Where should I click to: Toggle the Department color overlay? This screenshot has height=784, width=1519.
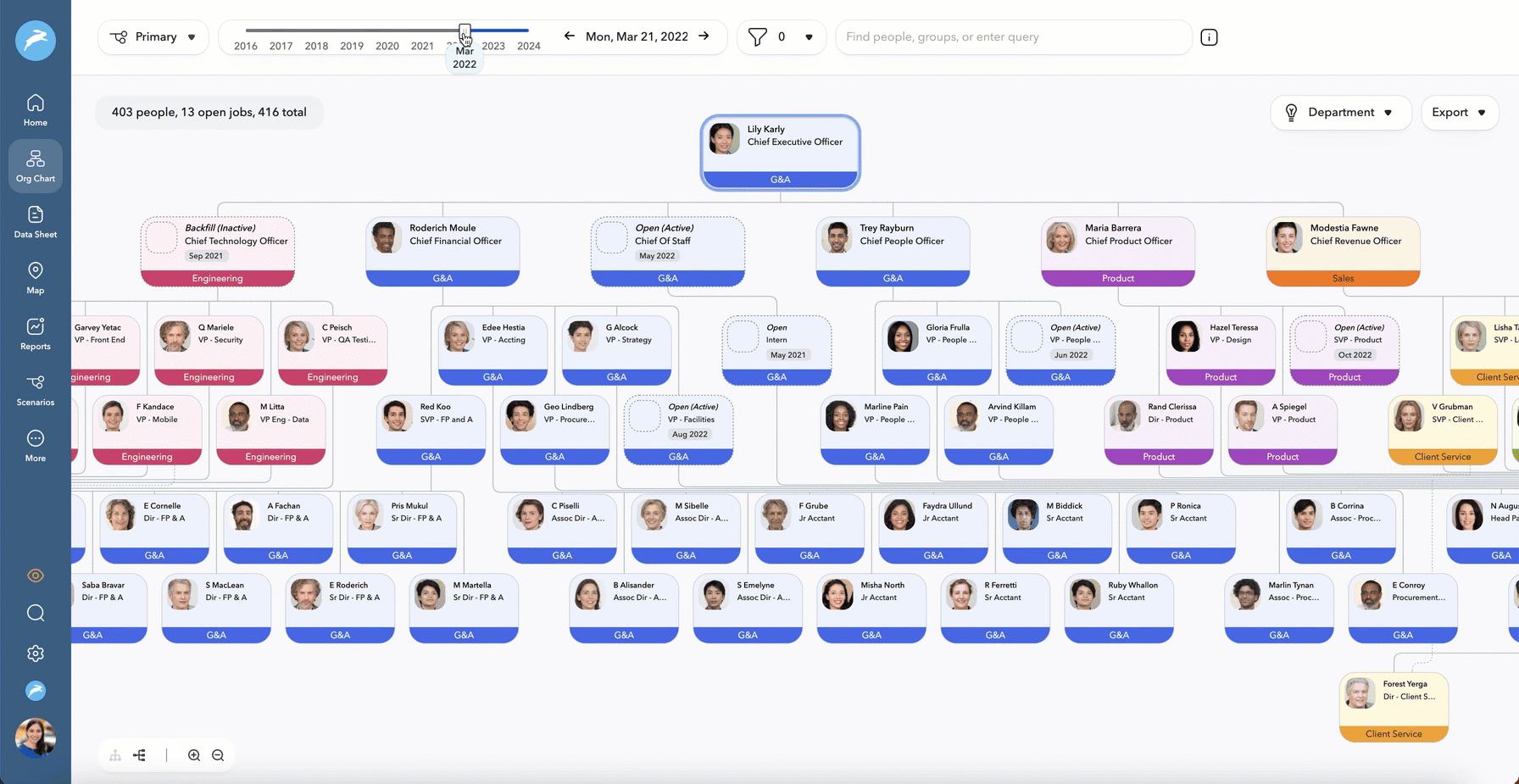(1340, 112)
